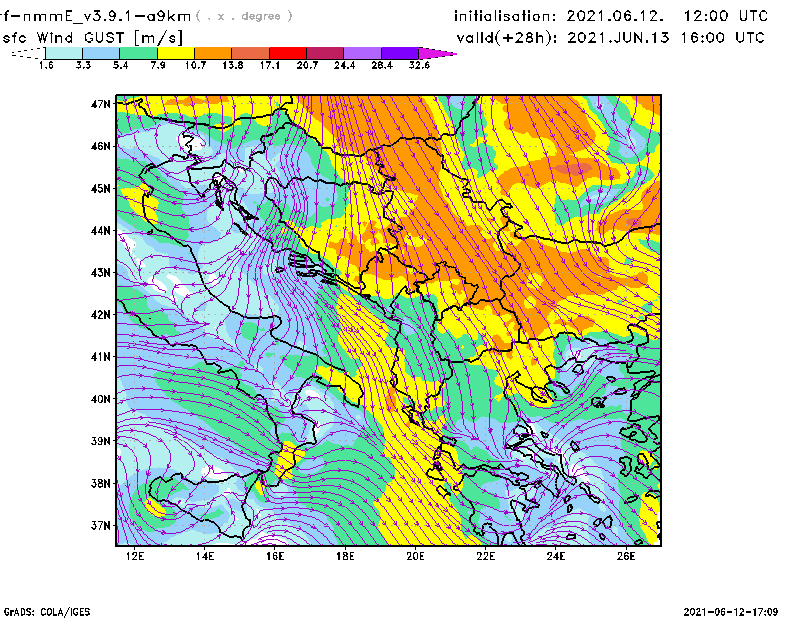Viewport: 800px width, 618px height.
Task: Click the 40N latitude label
Action: point(101,399)
